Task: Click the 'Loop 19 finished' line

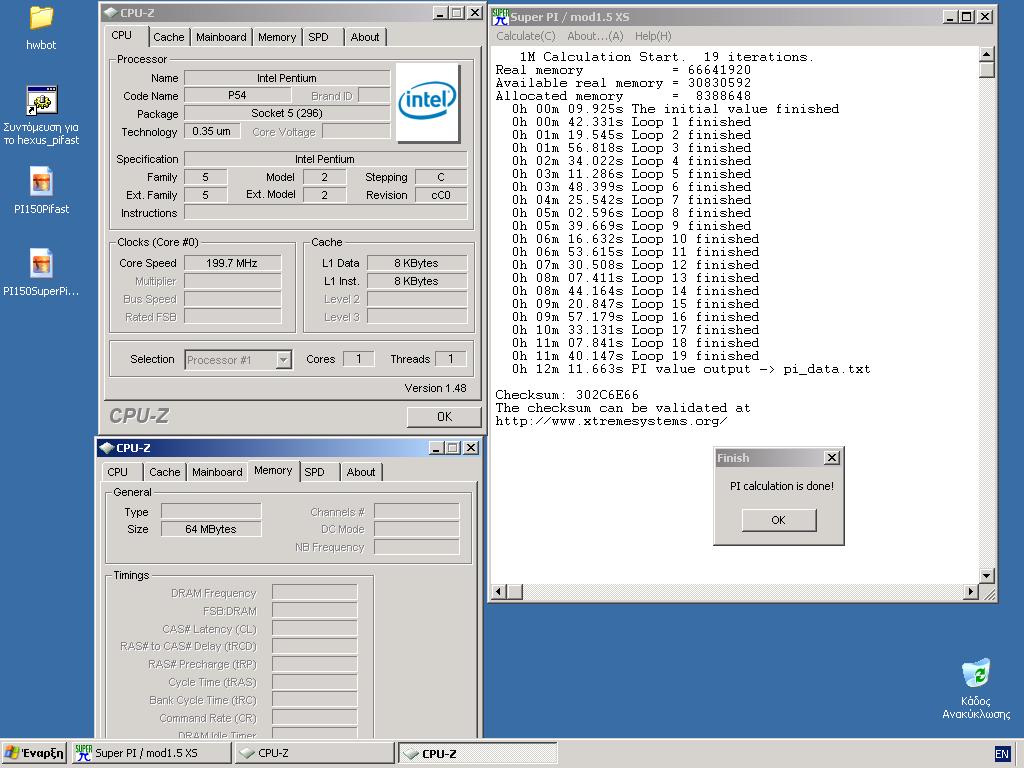Action: pos(635,356)
